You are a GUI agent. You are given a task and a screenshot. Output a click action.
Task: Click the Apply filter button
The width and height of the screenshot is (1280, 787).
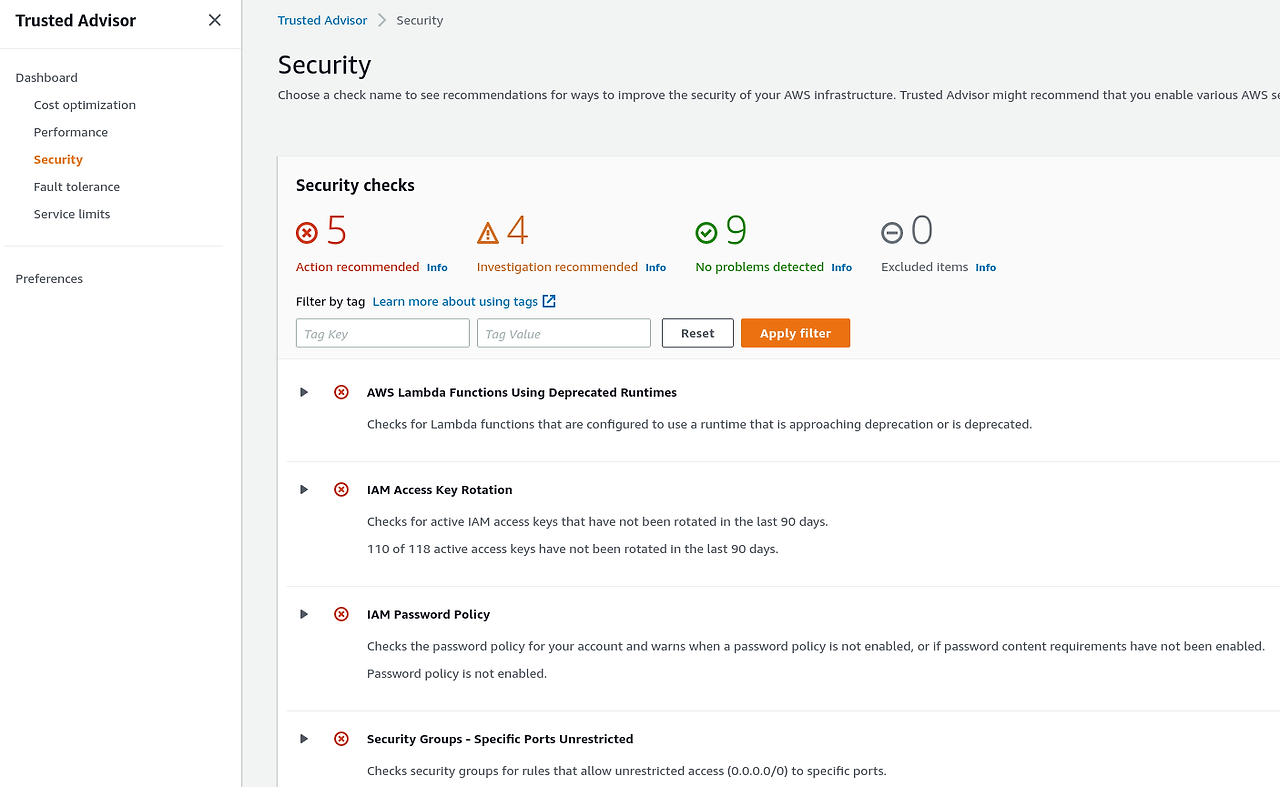pyautogui.click(x=795, y=333)
